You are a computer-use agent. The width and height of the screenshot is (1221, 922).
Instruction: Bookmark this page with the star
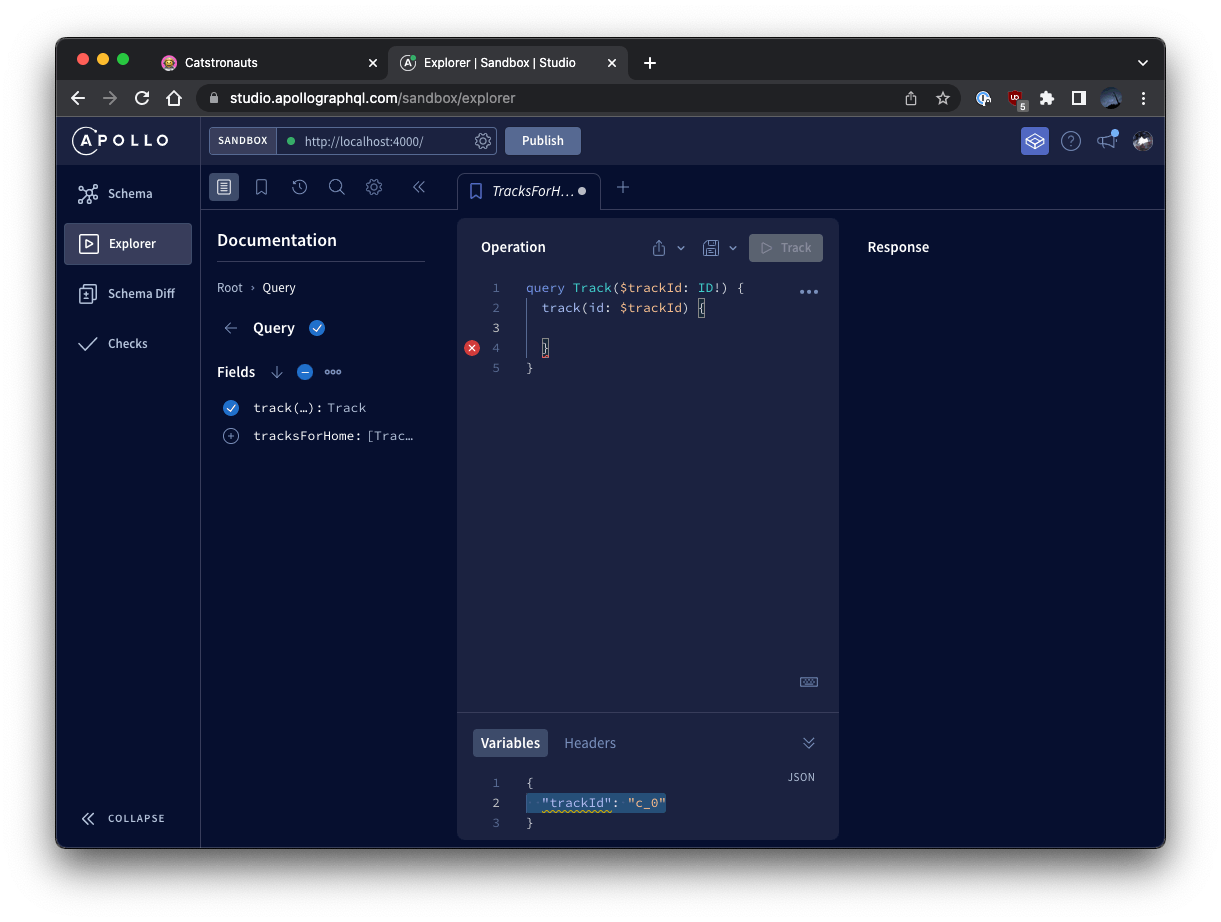[942, 98]
